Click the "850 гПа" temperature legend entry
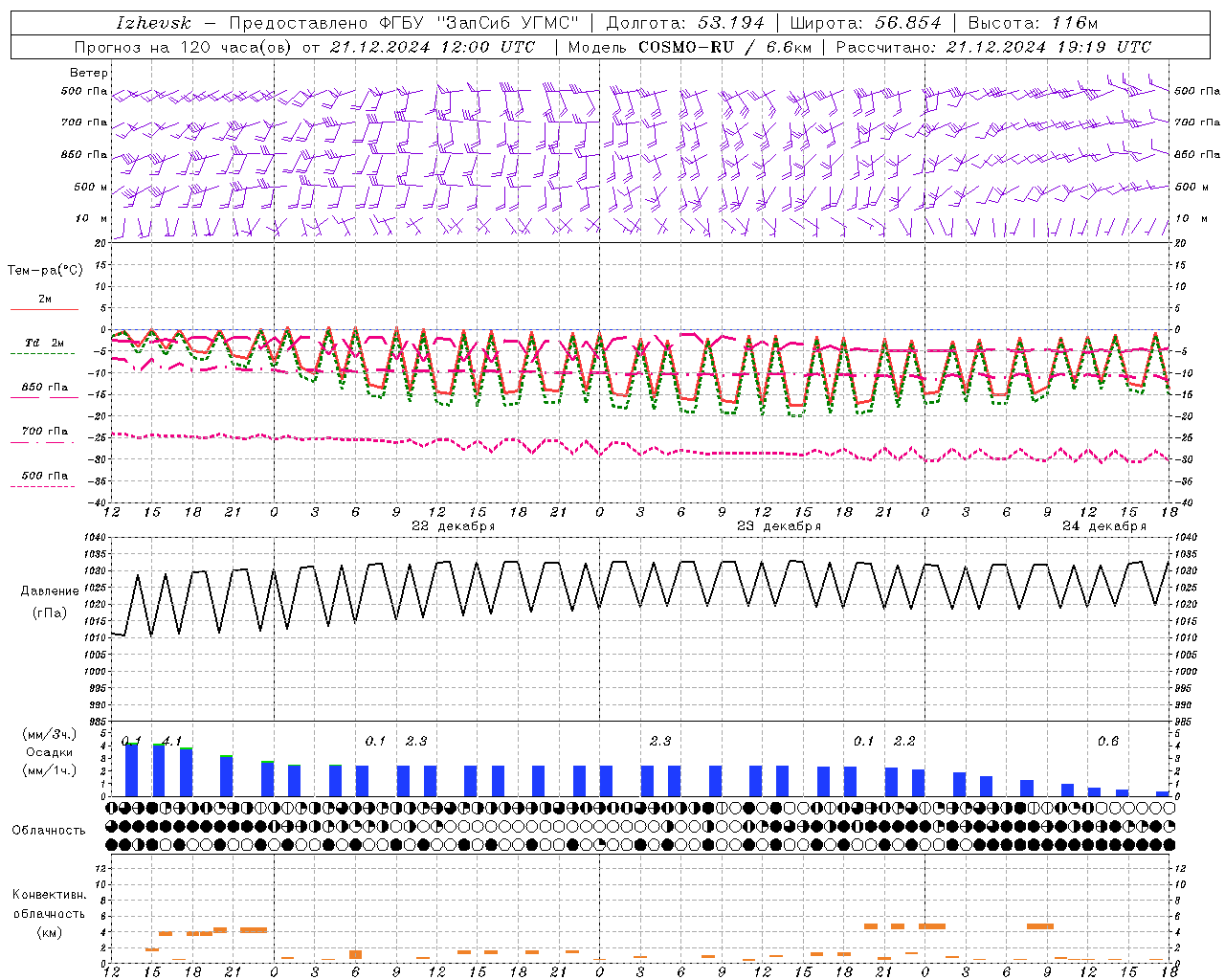The height and width of the screenshot is (980, 1225). 45,388
